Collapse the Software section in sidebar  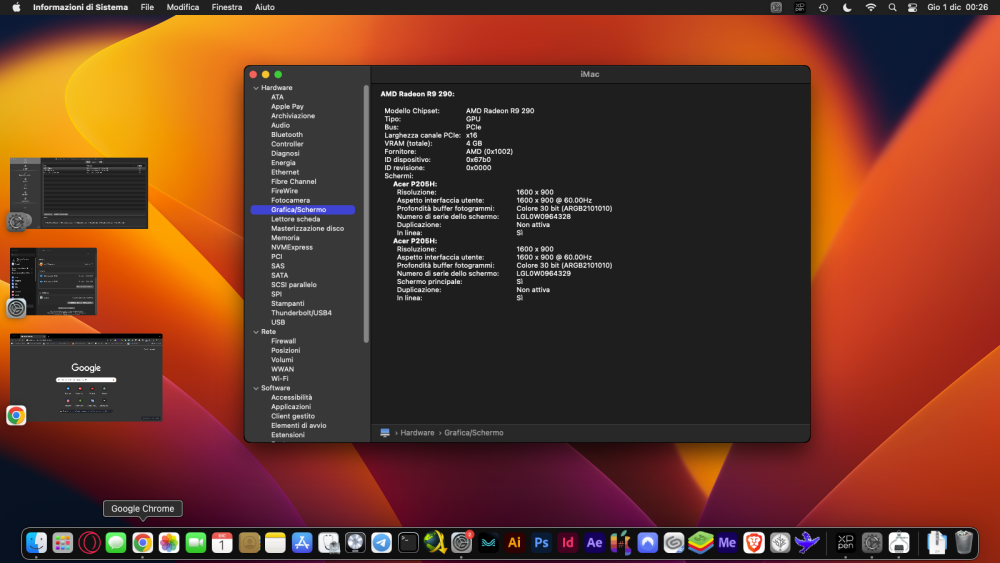pyautogui.click(x=256, y=388)
